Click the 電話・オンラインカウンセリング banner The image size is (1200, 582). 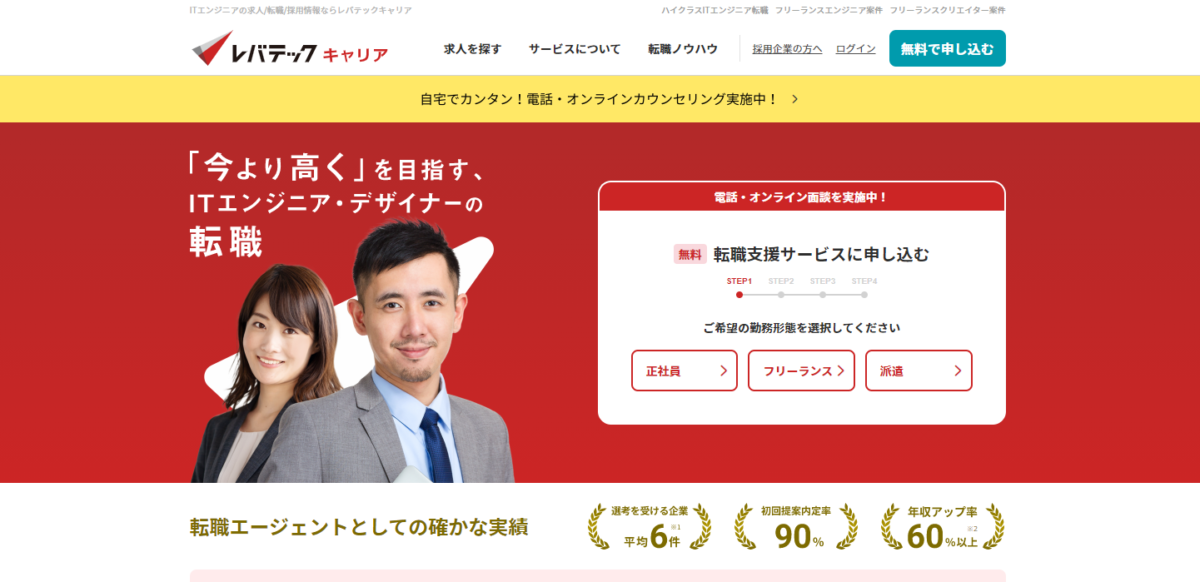click(x=600, y=99)
